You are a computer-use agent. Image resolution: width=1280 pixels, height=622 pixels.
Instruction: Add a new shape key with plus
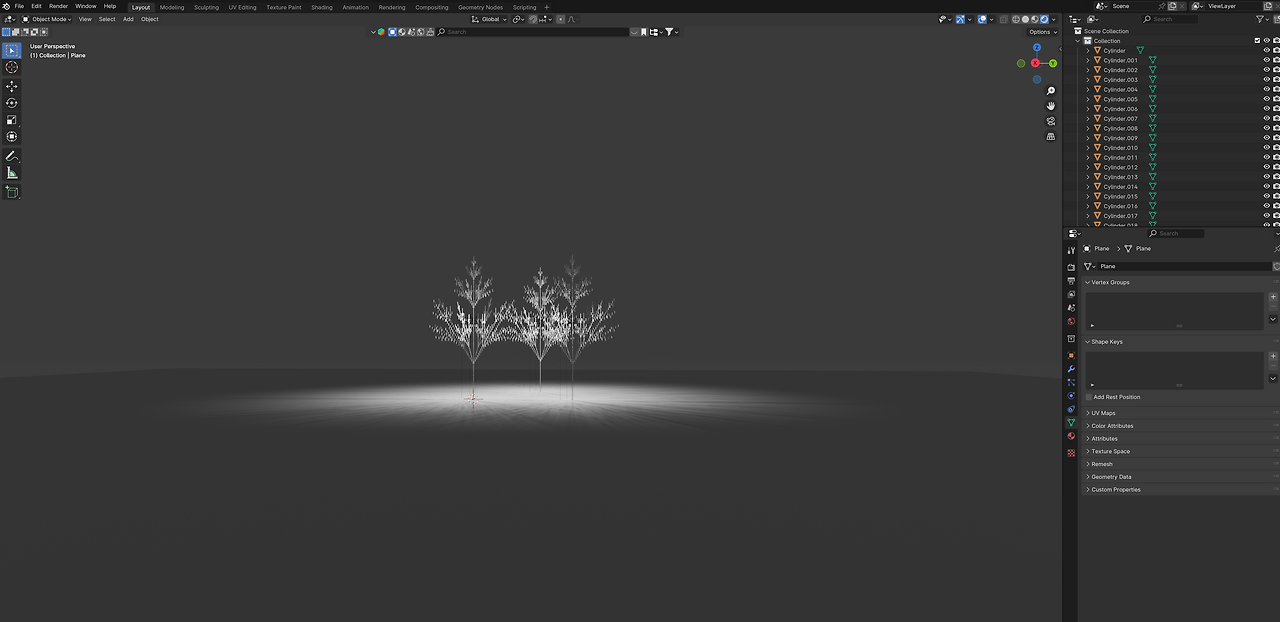[1273, 357]
